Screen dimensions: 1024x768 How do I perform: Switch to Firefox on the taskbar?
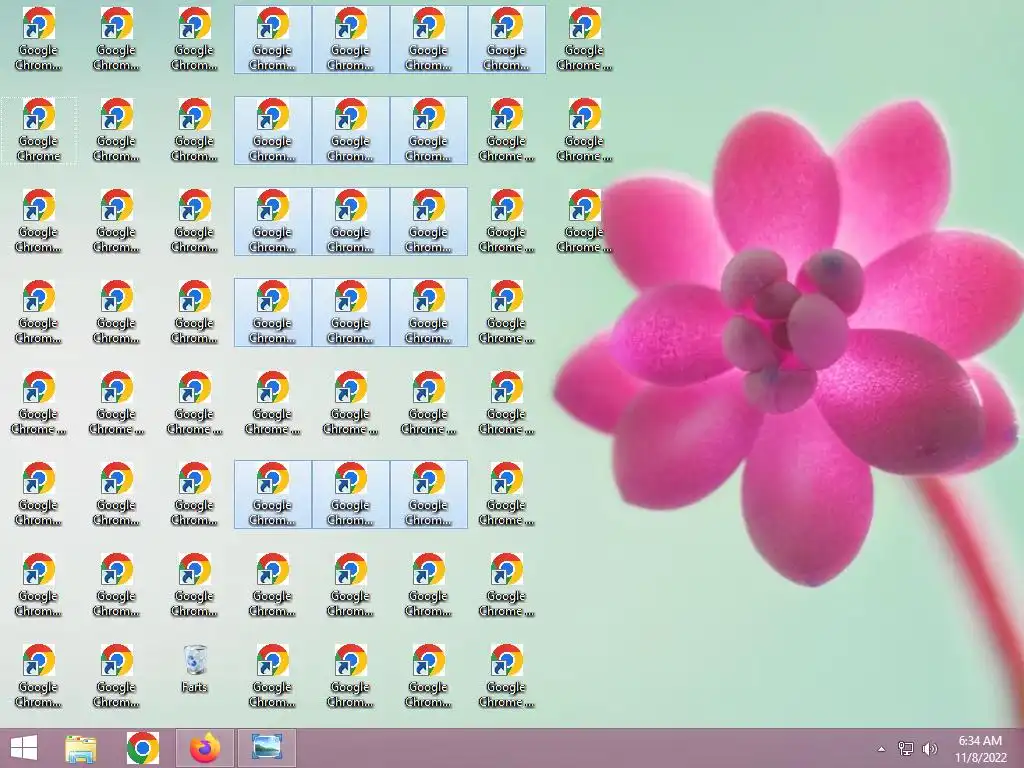click(x=205, y=748)
